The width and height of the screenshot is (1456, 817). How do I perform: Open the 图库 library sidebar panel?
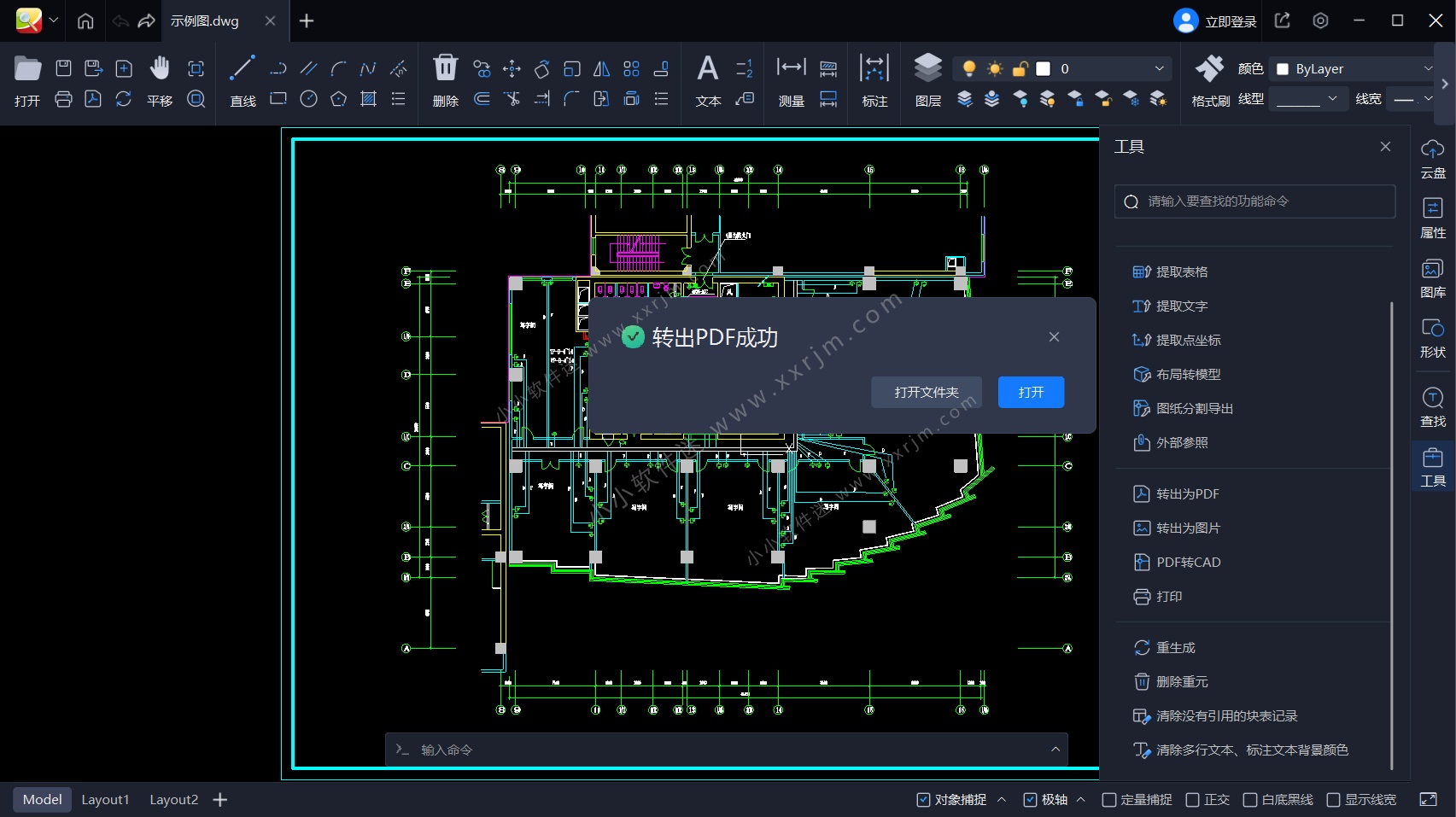click(x=1432, y=278)
